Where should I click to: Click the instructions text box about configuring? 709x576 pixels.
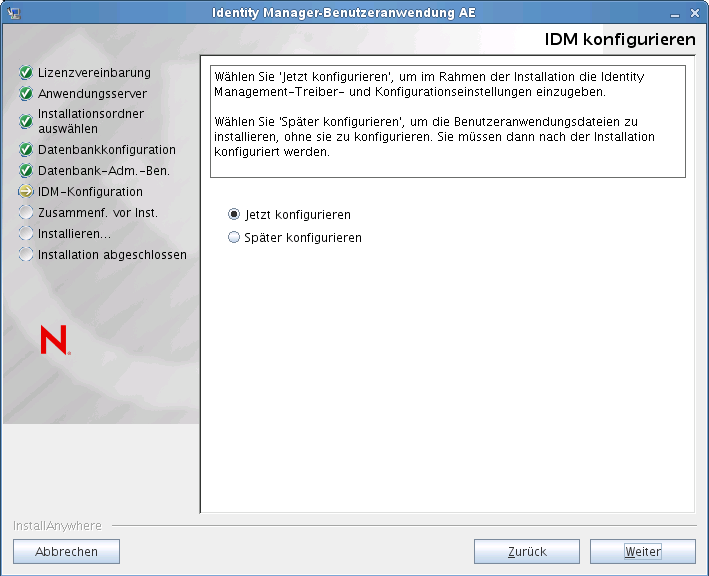[448, 122]
